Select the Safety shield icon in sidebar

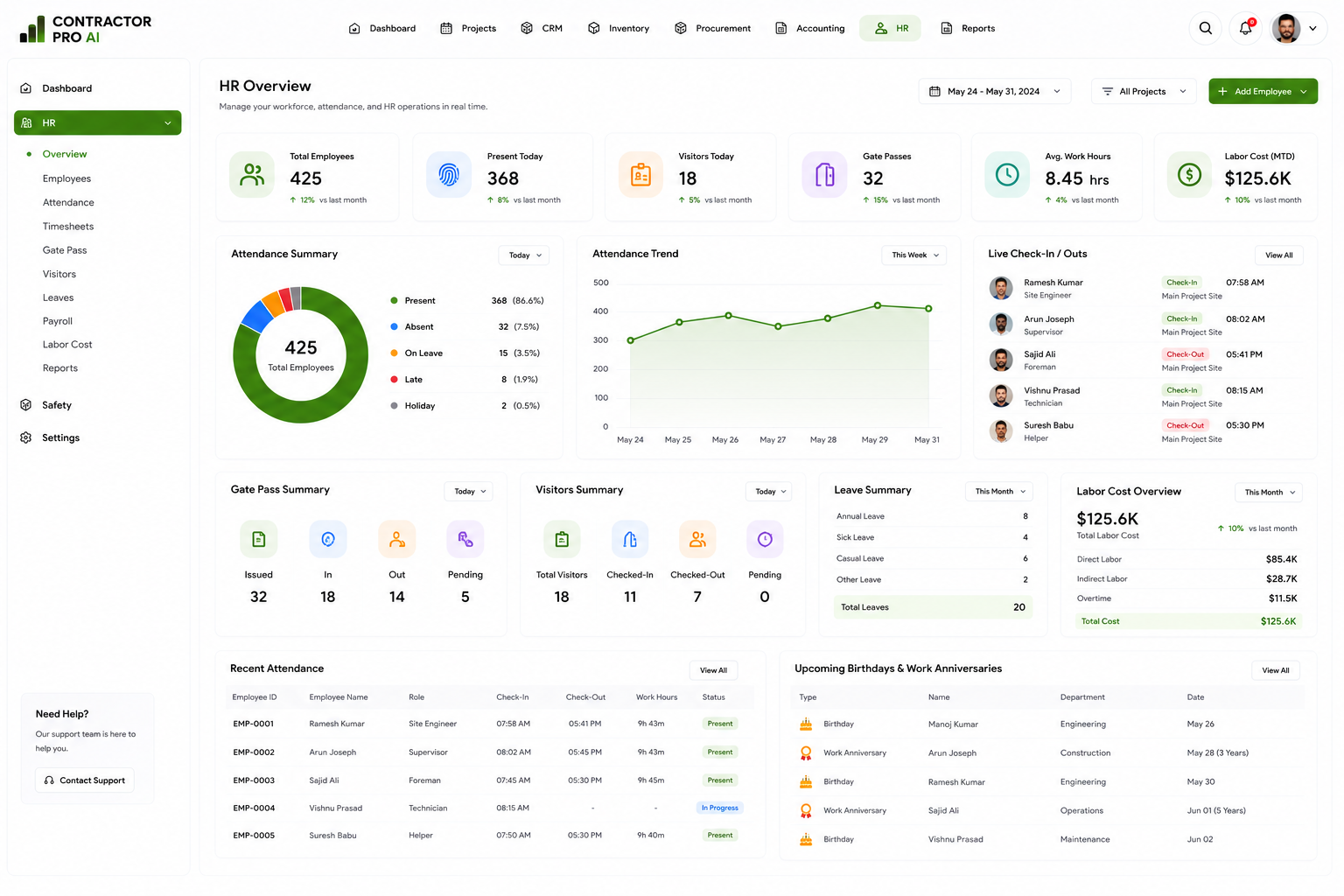pyautogui.click(x=26, y=405)
